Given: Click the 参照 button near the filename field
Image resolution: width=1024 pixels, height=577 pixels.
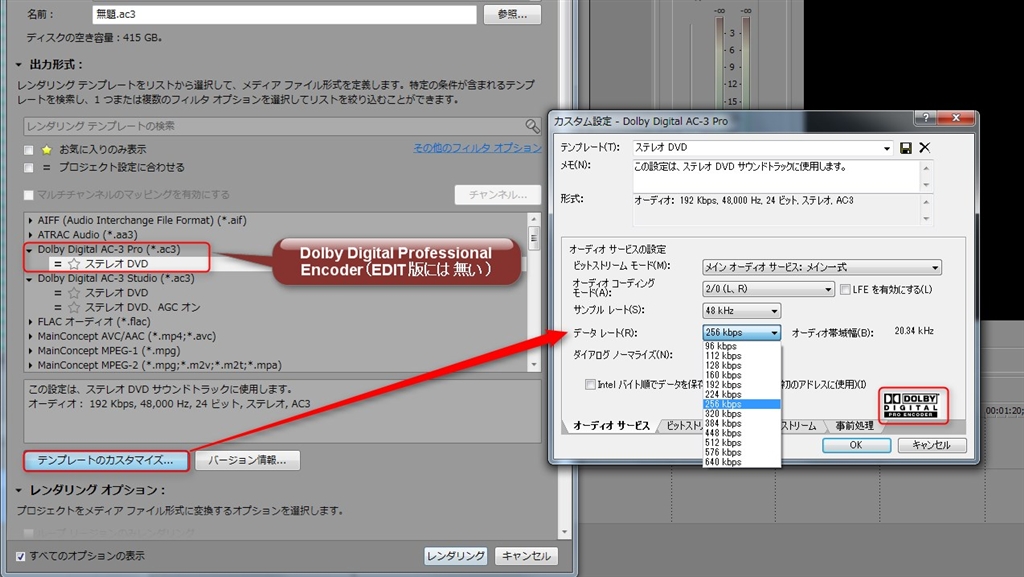Looking at the screenshot, I should [511, 14].
